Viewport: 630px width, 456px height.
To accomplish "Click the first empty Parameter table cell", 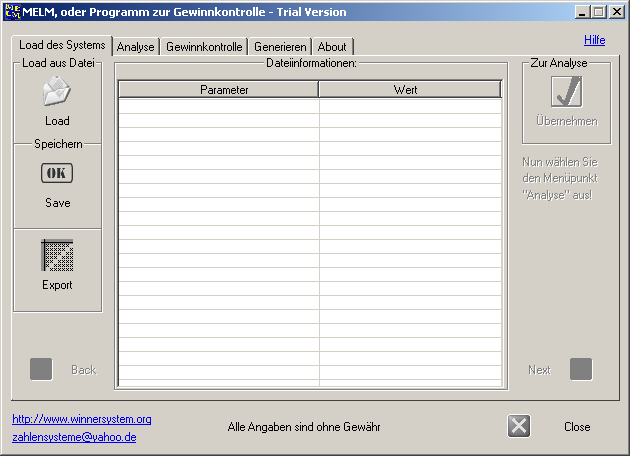I will tap(219, 106).
